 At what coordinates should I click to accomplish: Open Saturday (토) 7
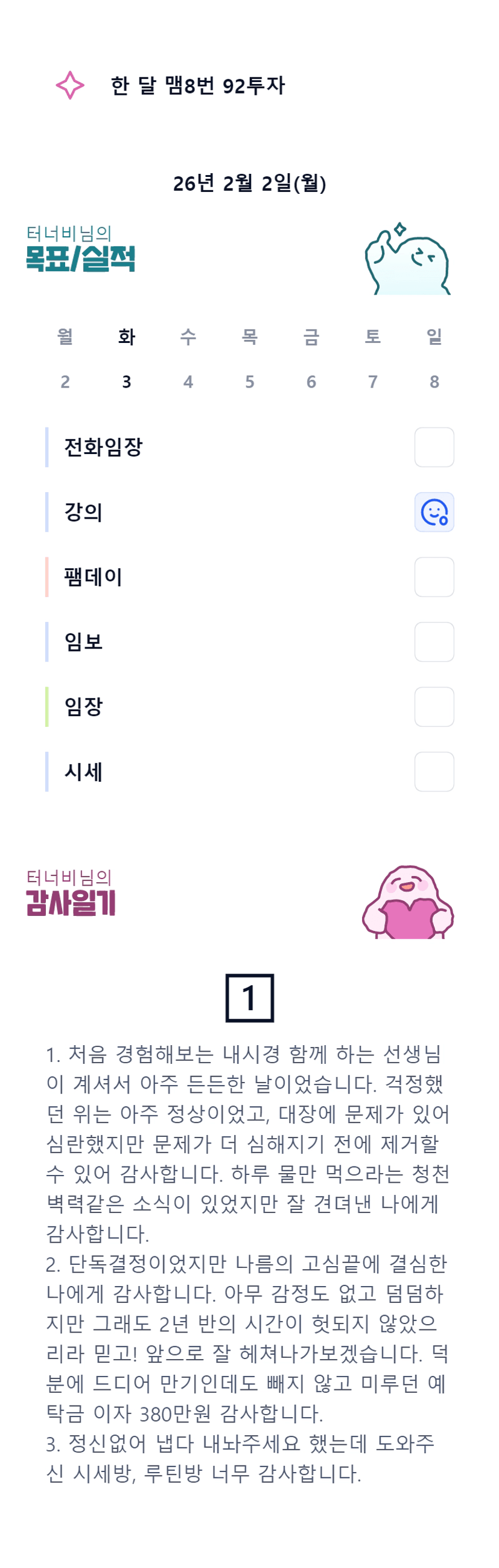tap(372, 359)
